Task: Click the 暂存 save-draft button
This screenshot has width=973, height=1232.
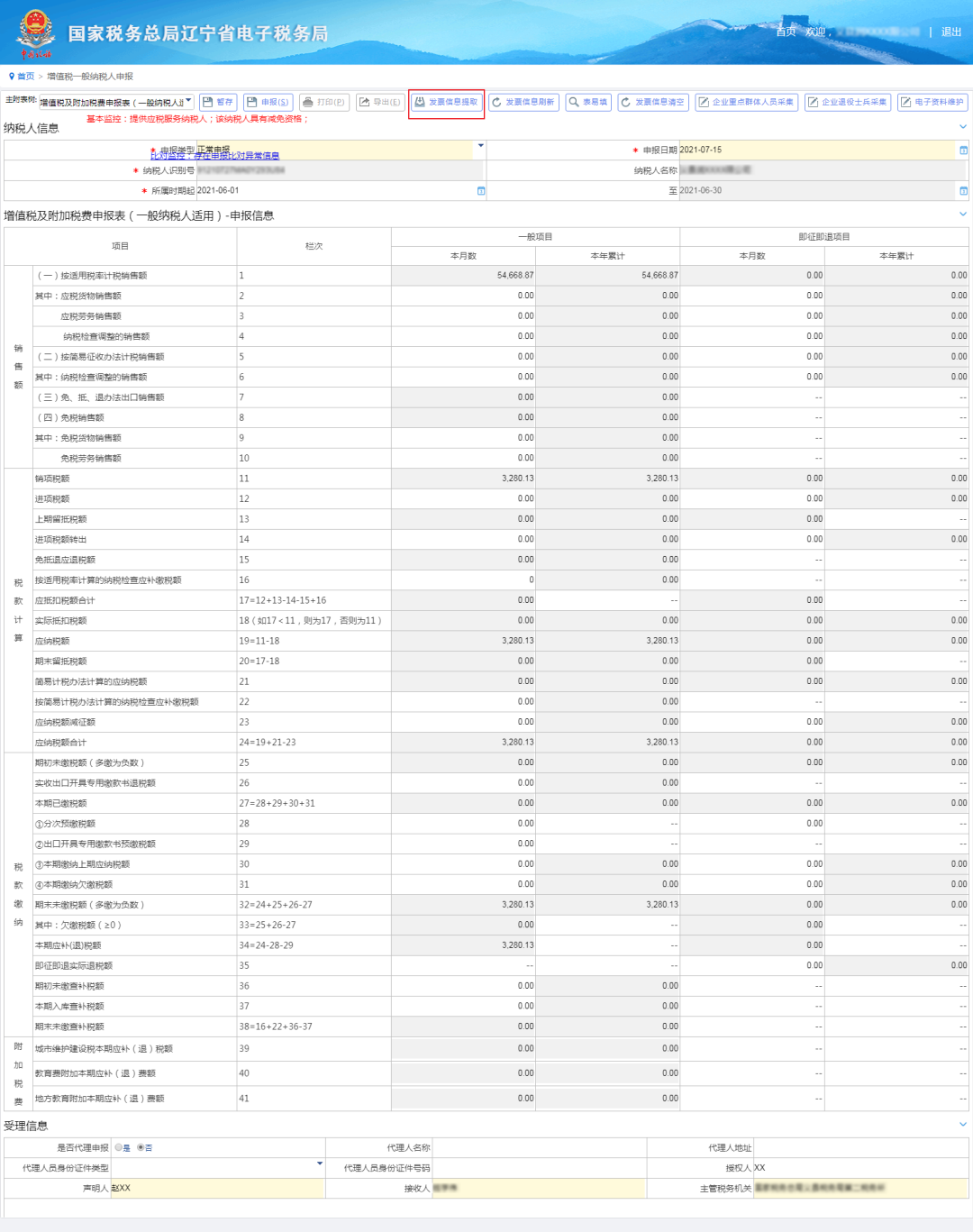Action: tap(218, 102)
